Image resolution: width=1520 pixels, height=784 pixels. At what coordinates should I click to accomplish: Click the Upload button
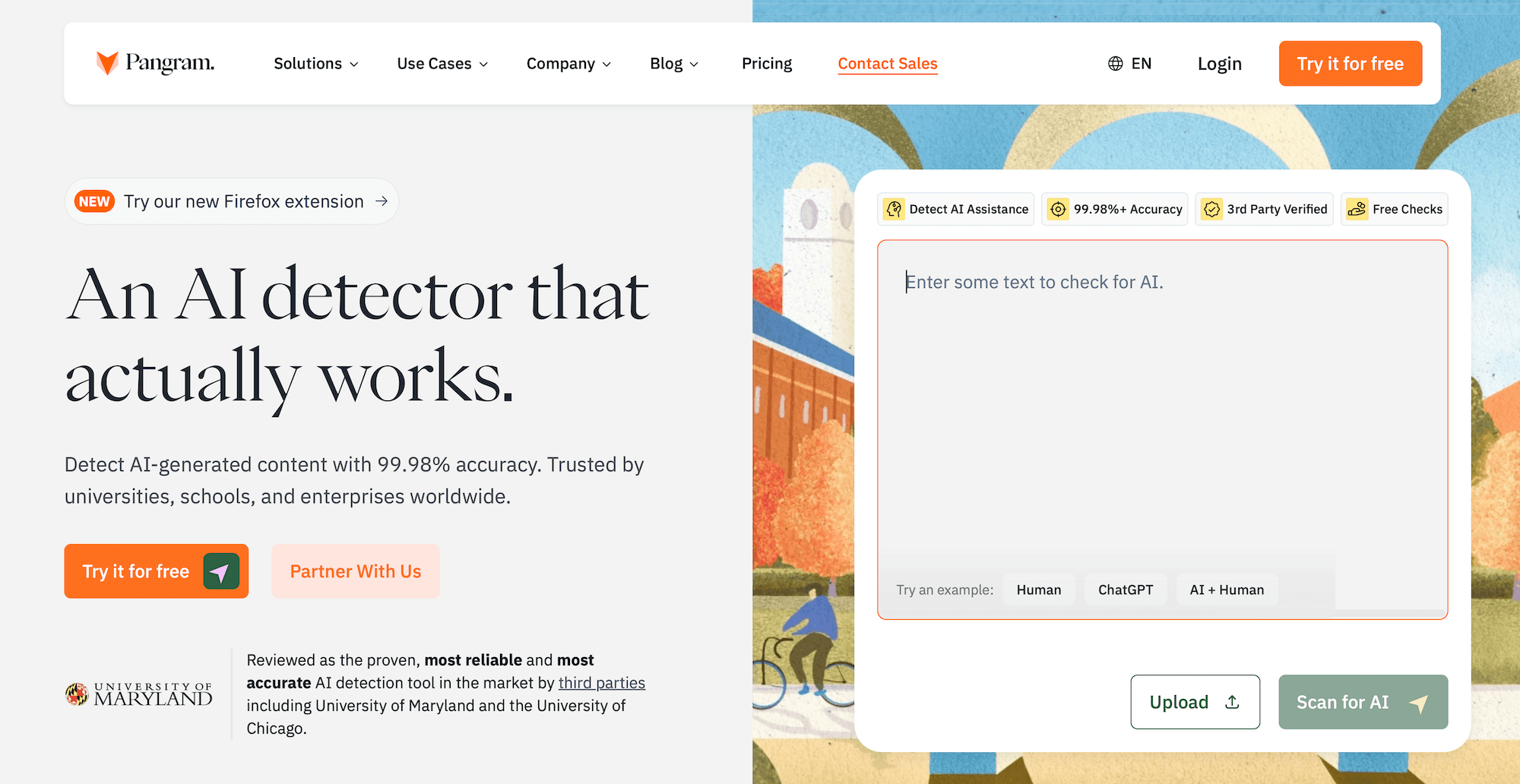tap(1195, 702)
